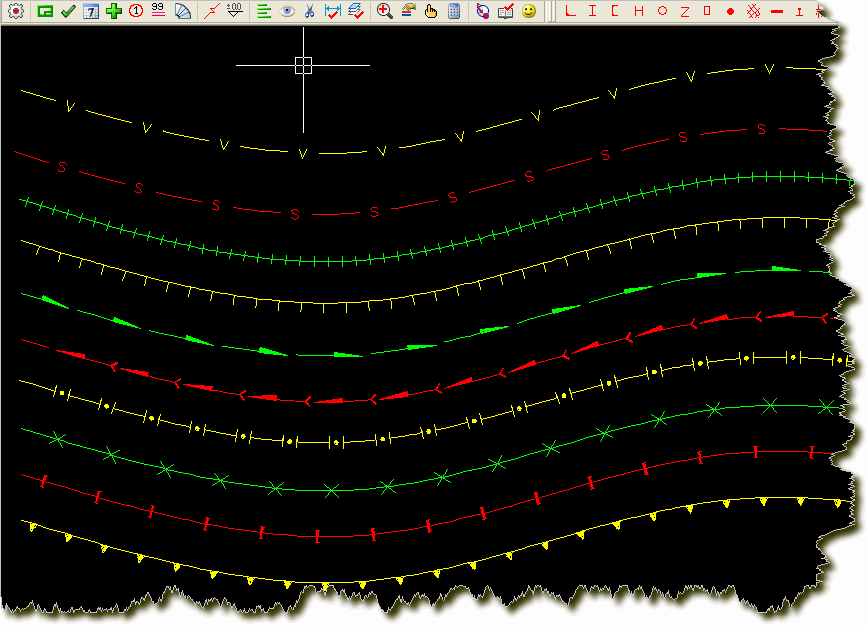
Task: Click the green horizontal lines align icon
Action: click(264, 11)
